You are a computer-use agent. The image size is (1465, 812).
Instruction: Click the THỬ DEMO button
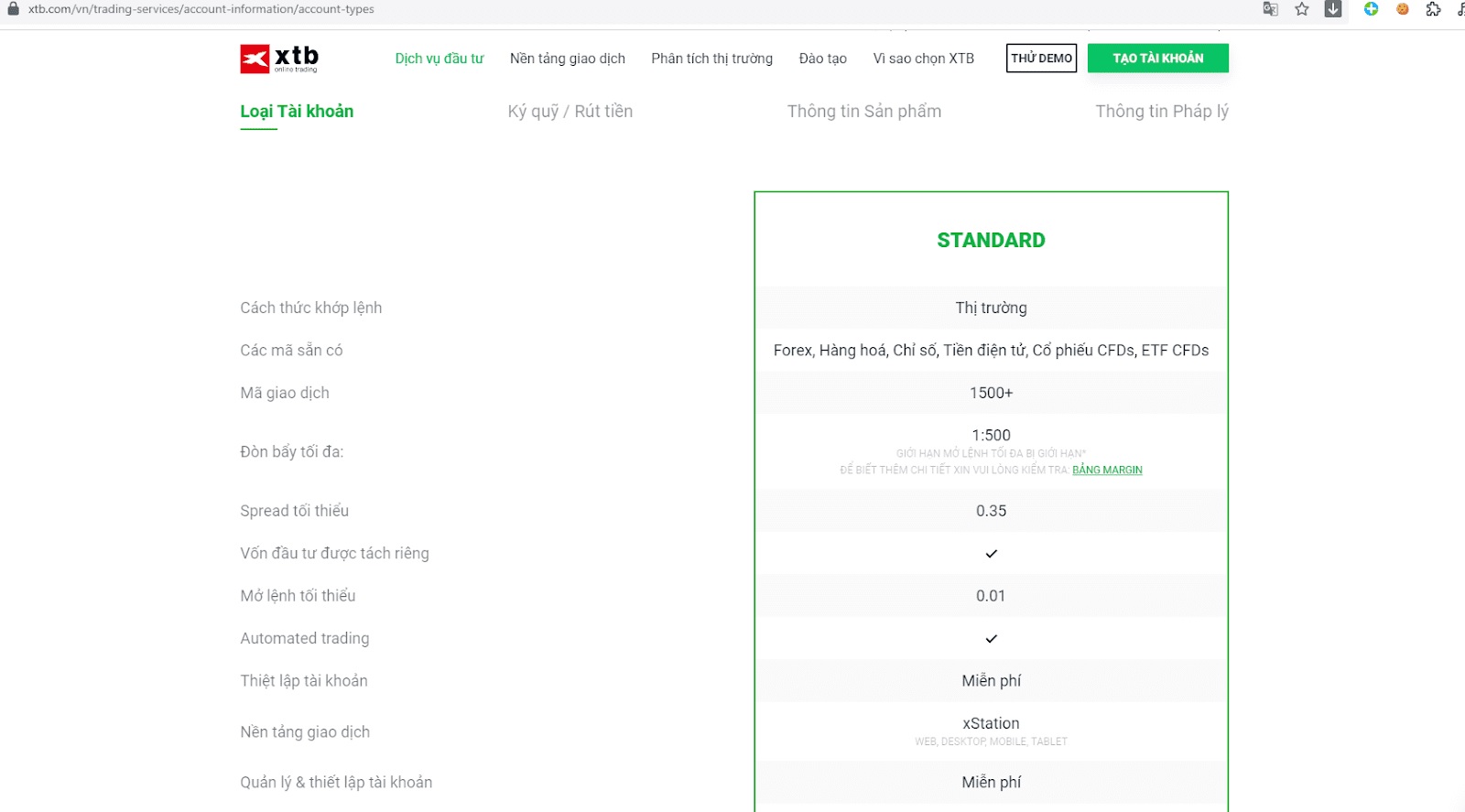[1042, 58]
